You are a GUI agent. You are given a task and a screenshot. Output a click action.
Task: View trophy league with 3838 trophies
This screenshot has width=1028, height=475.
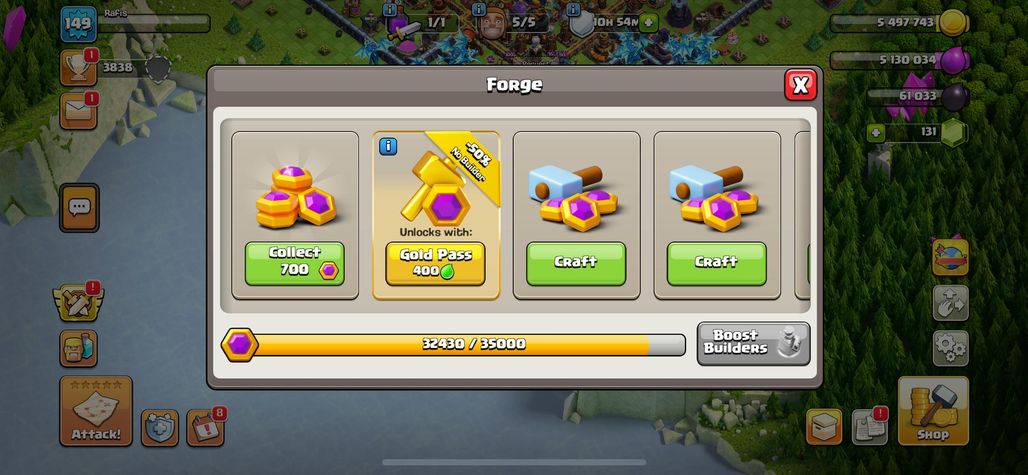(79, 67)
